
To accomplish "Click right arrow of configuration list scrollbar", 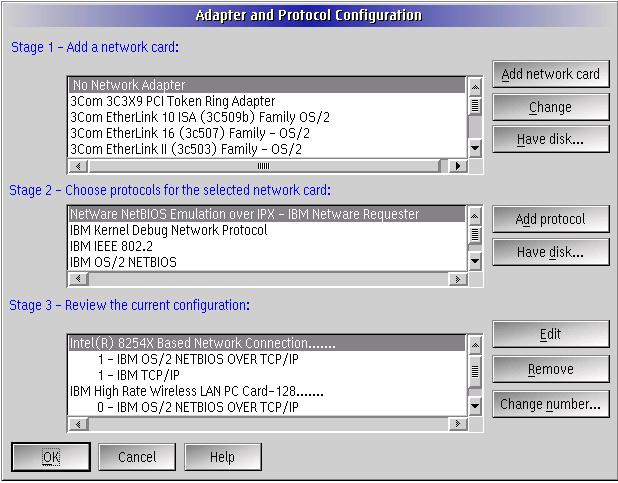I will tap(458, 424).
